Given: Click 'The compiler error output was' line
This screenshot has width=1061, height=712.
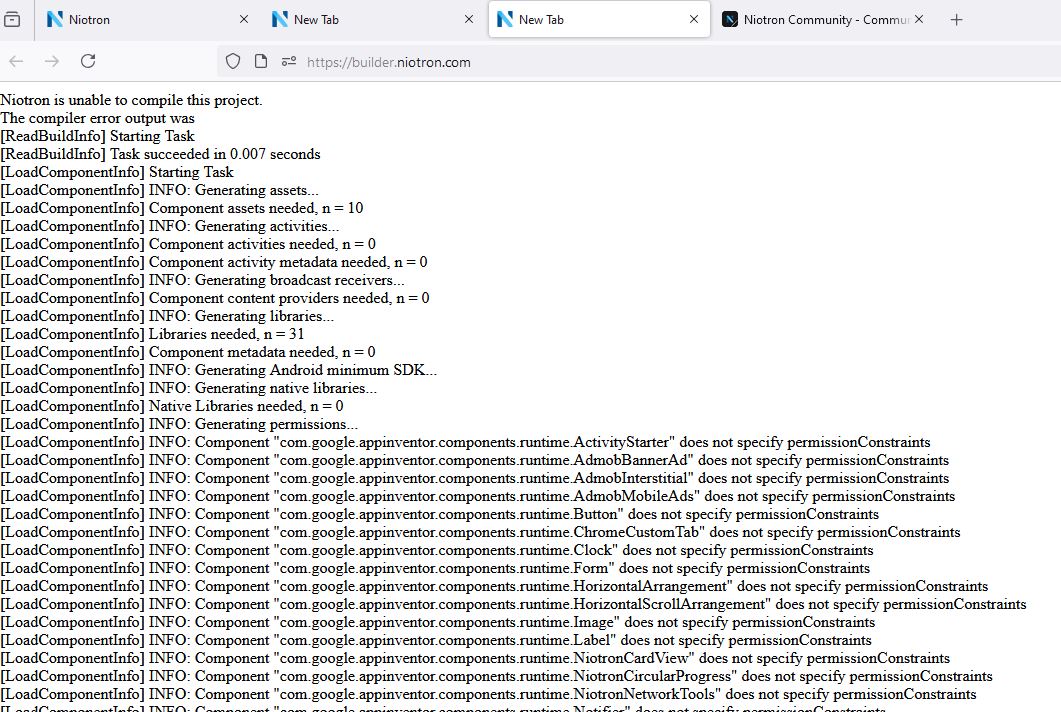Looking at the screenshot, I should [97, 118].
